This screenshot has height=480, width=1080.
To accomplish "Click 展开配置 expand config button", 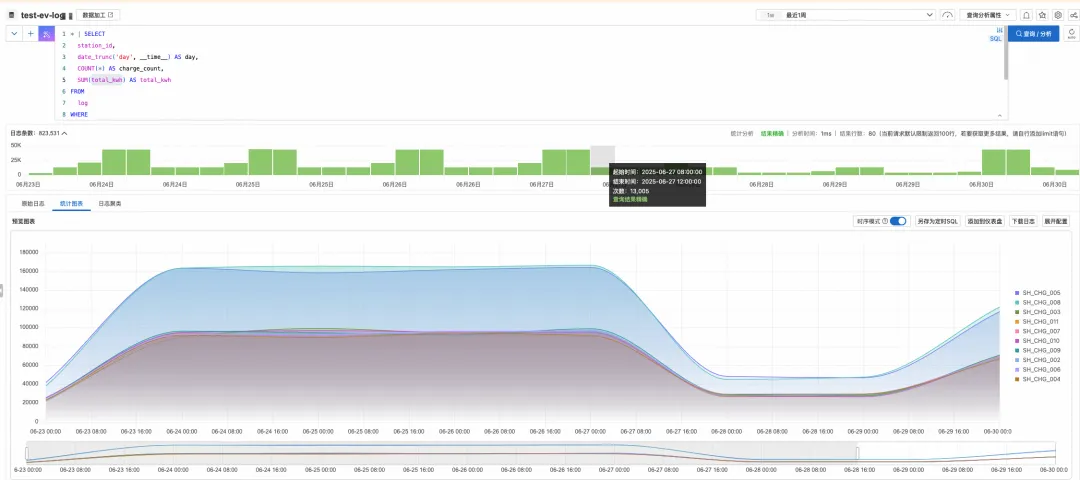I will [x=1055, y=221].
